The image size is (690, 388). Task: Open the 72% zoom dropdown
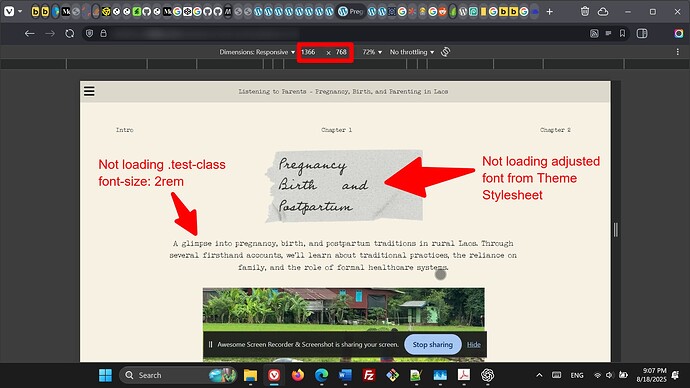click(372, 52)
